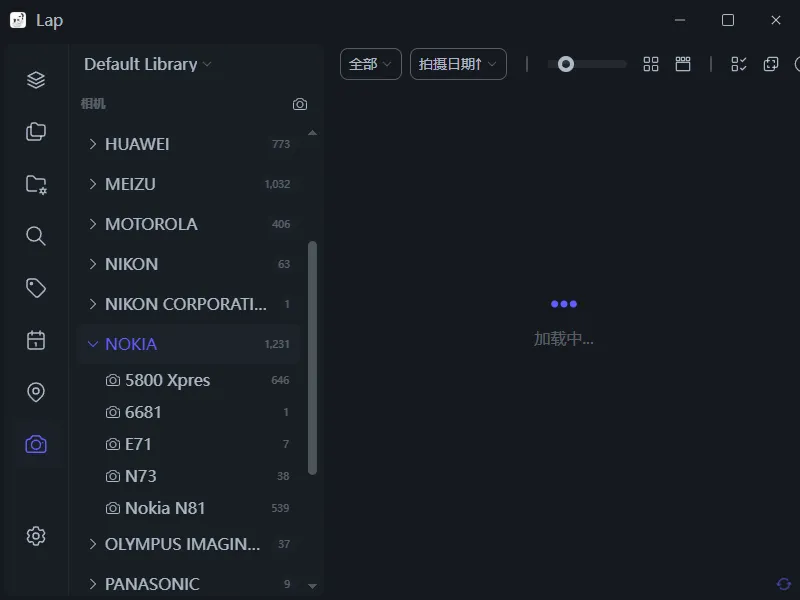This screenshot has width=800, height=600.
Task: Click the NOKIA count 1,231
Action: click(277, 344)
